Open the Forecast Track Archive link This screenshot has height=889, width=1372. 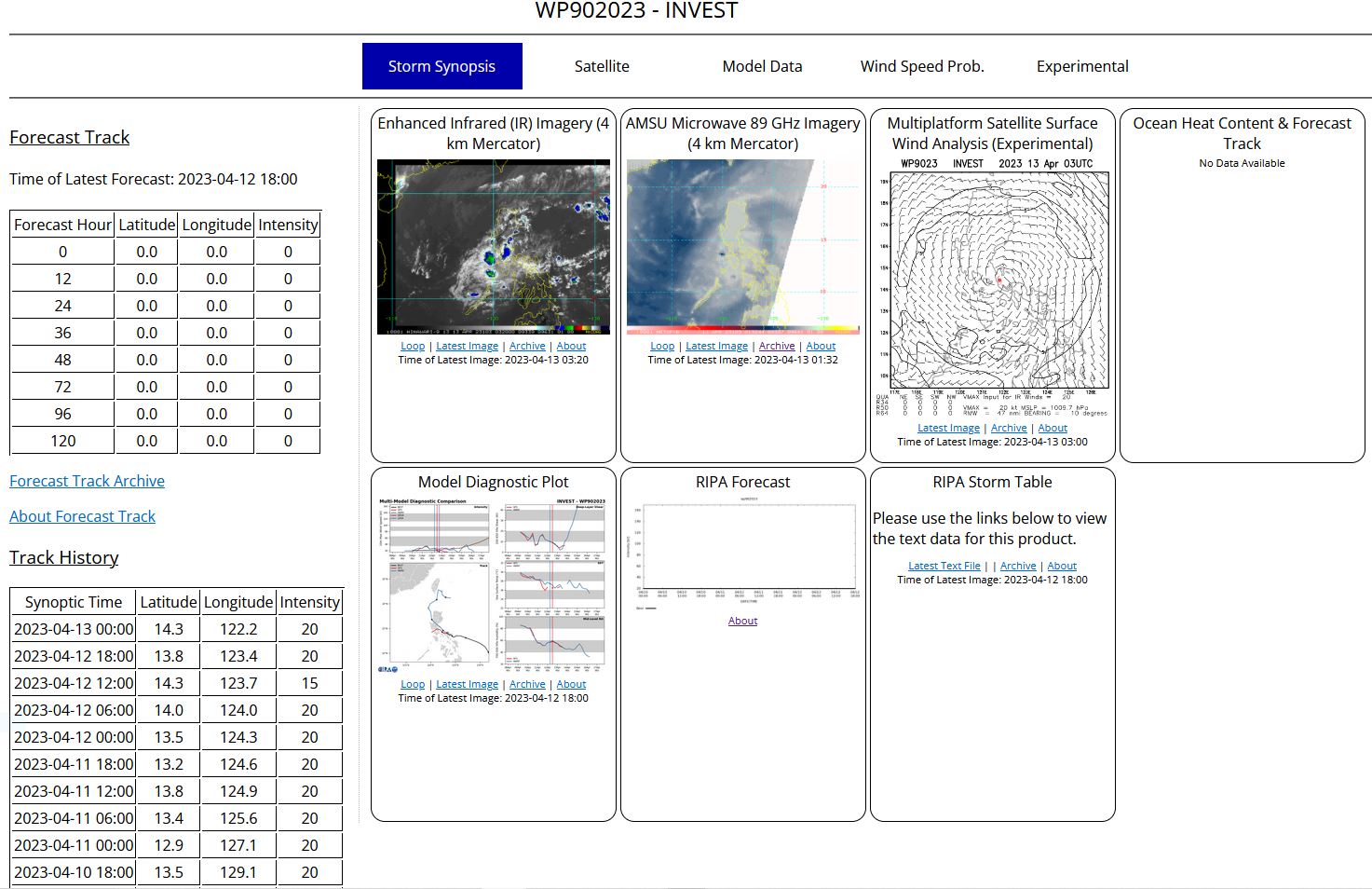pyautogui.click(x=87, y=481)
